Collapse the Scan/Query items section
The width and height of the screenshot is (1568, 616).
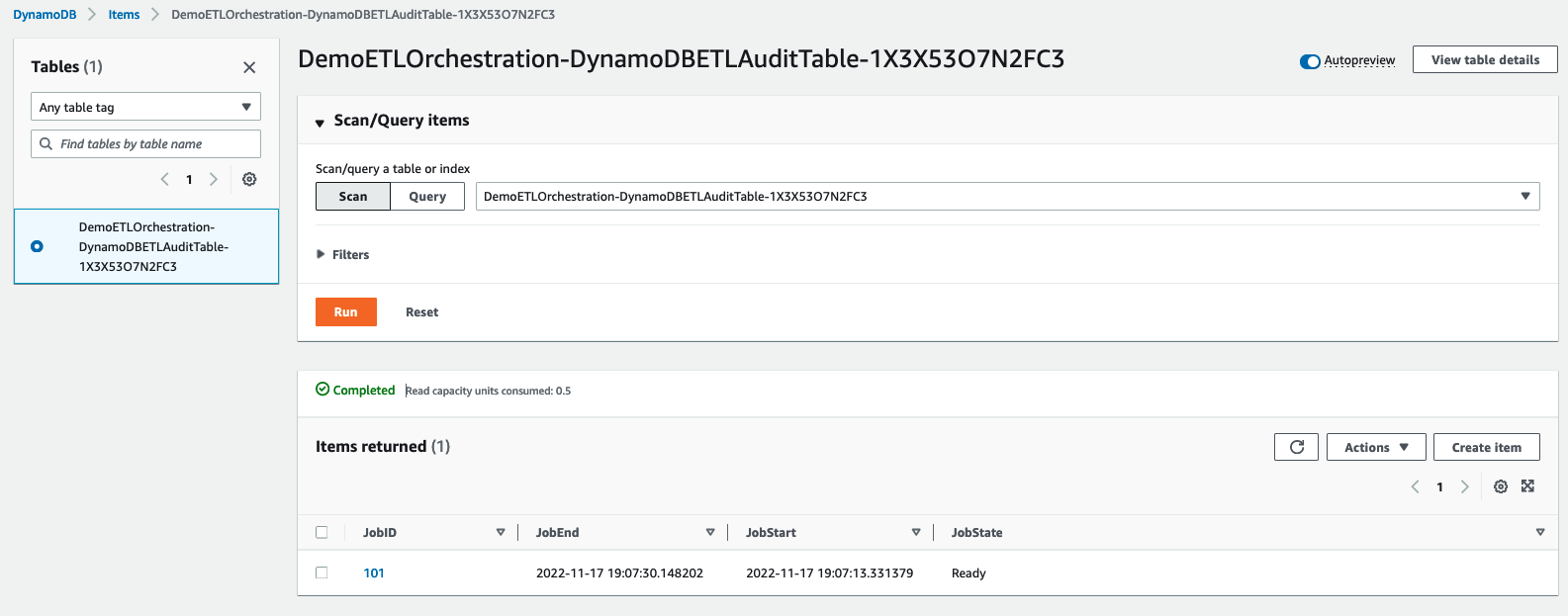(x=320, y=123)
